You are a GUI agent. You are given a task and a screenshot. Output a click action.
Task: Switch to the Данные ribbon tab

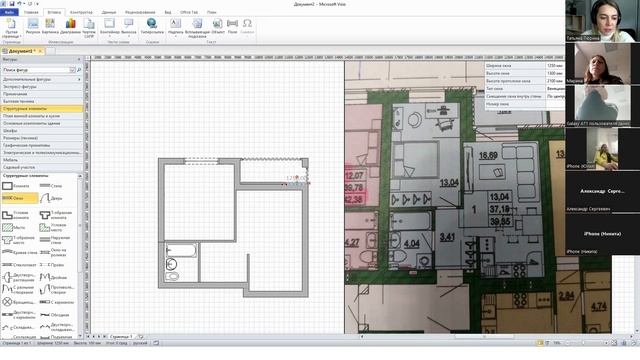point(109,12)
